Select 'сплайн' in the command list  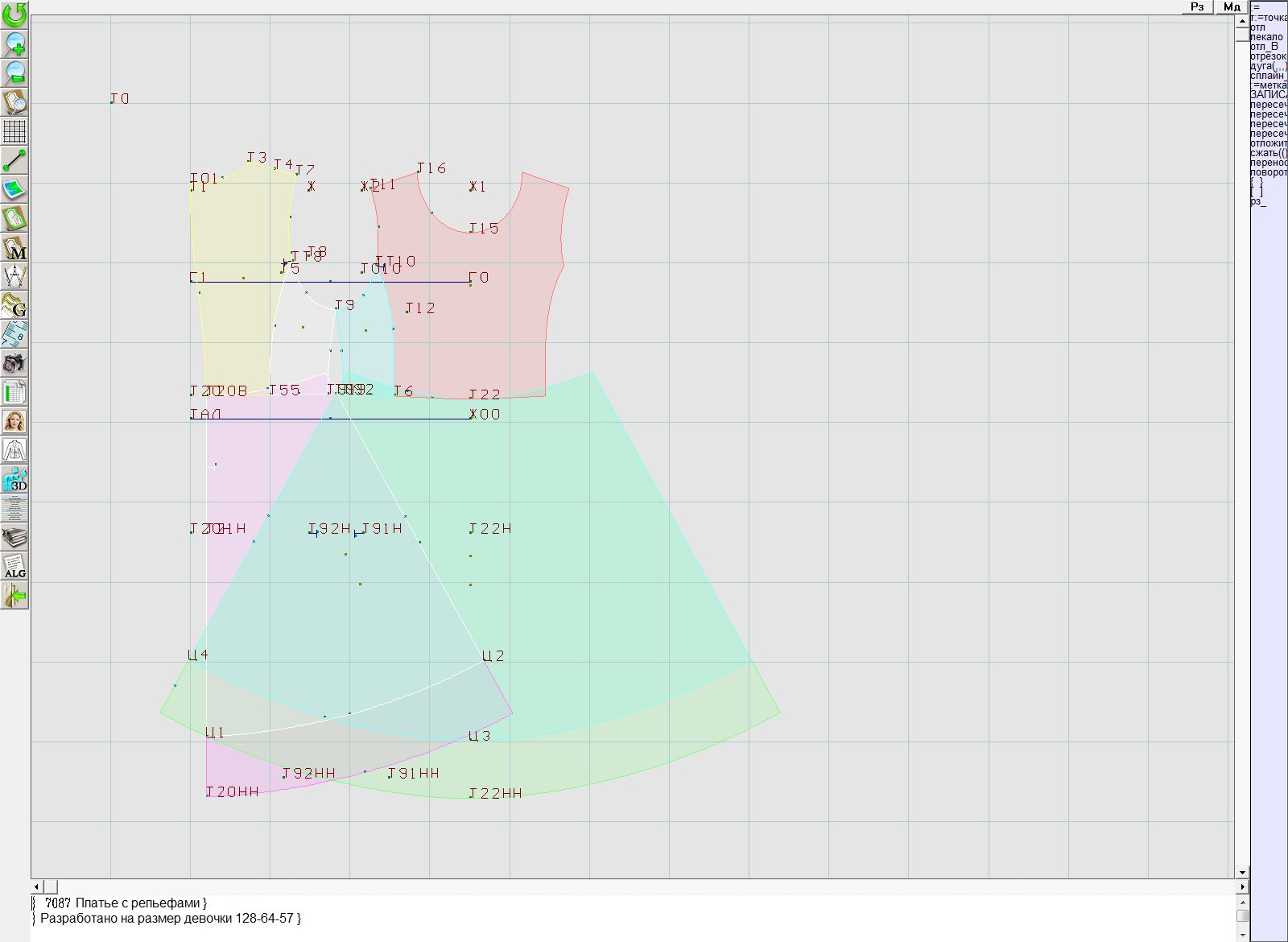(x=1268, y=76)
